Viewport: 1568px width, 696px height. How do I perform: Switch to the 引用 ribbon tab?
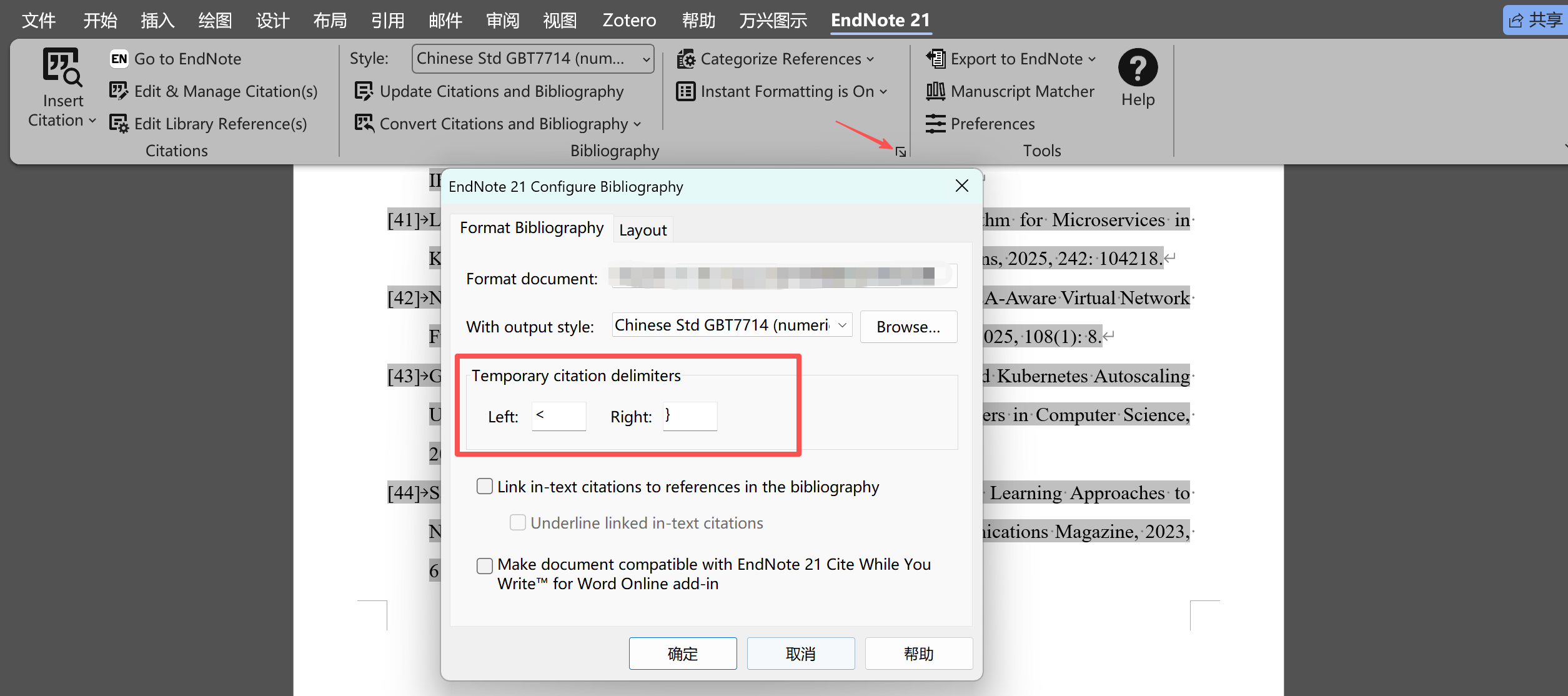click(387, 21)
